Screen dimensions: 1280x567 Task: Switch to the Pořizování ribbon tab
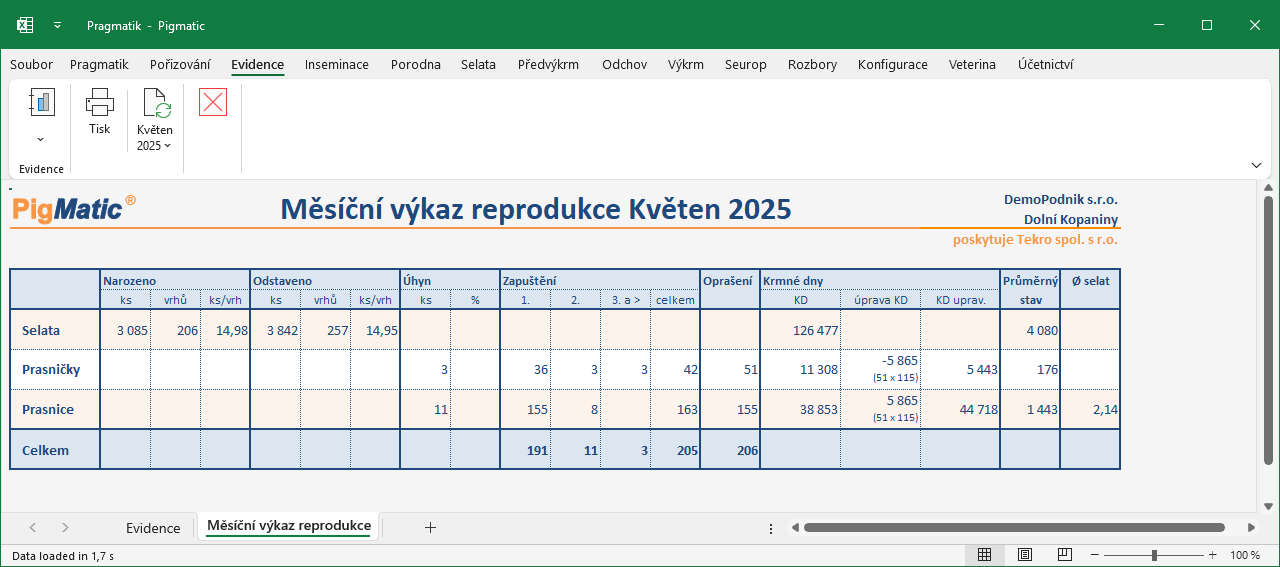(x=180, y=65)
